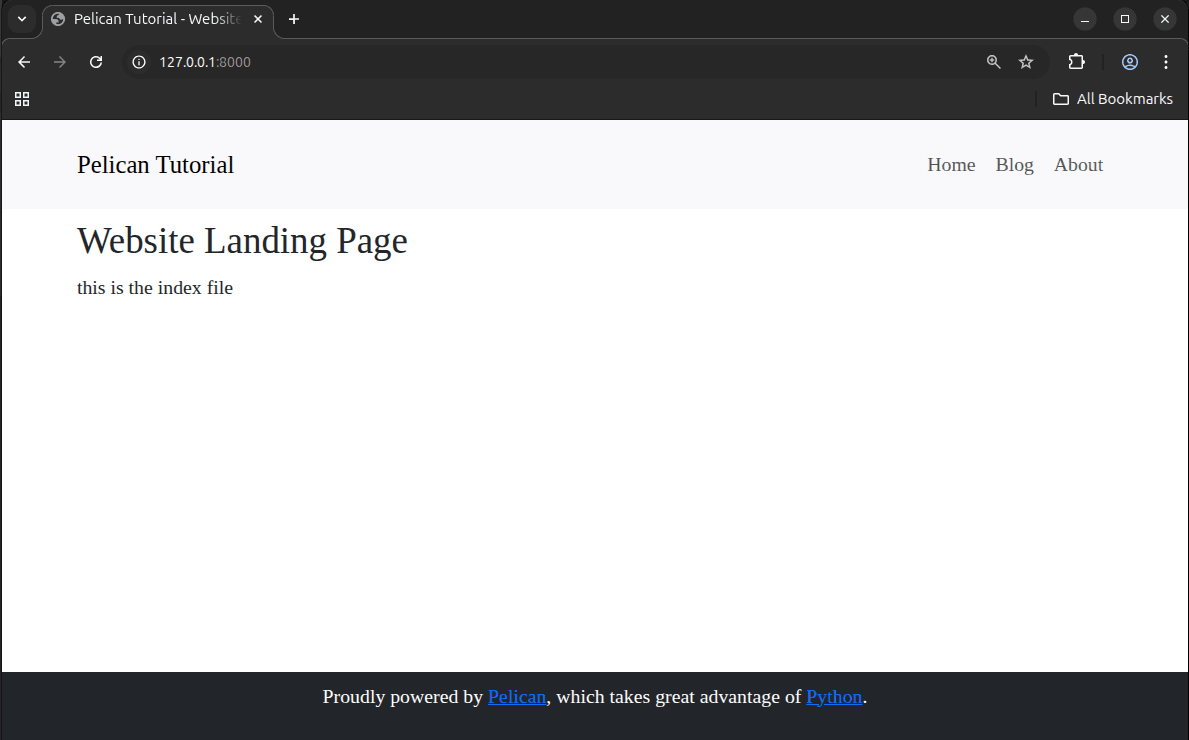The image size is (1189, 740).
Task: Open the zoom magnifier icon in address bar
Action: point(993,62)
